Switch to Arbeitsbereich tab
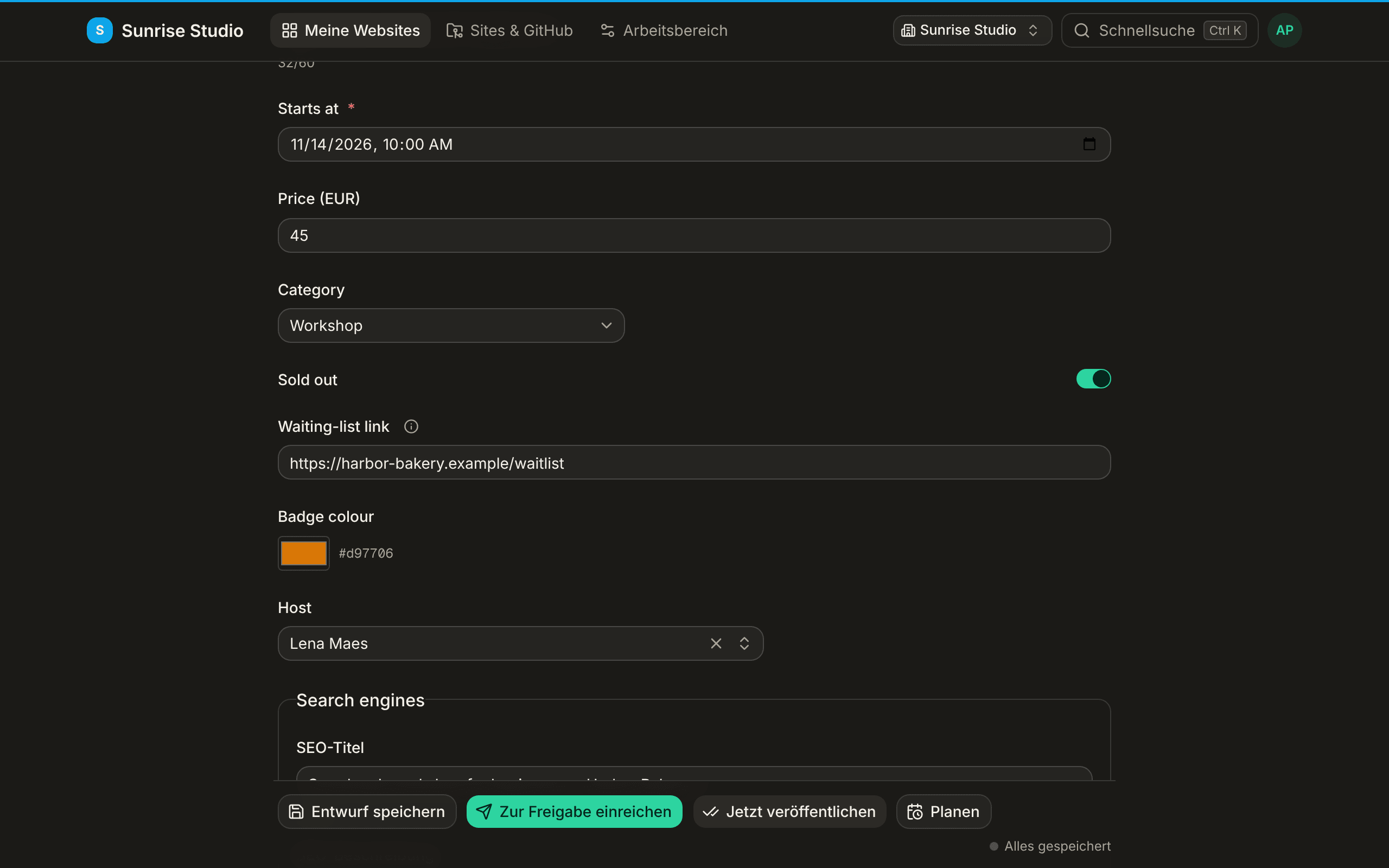1389x868 pixels. coord(664,30)
